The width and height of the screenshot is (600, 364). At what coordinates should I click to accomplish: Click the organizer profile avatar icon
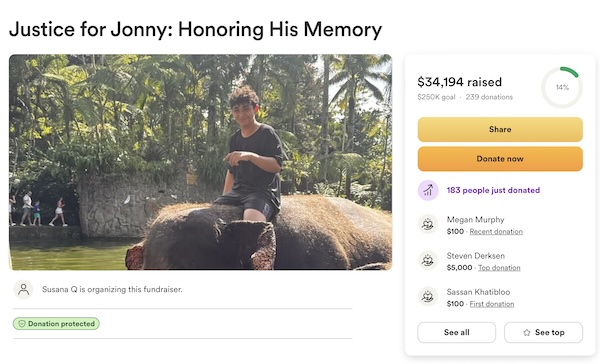pos(23,289)
